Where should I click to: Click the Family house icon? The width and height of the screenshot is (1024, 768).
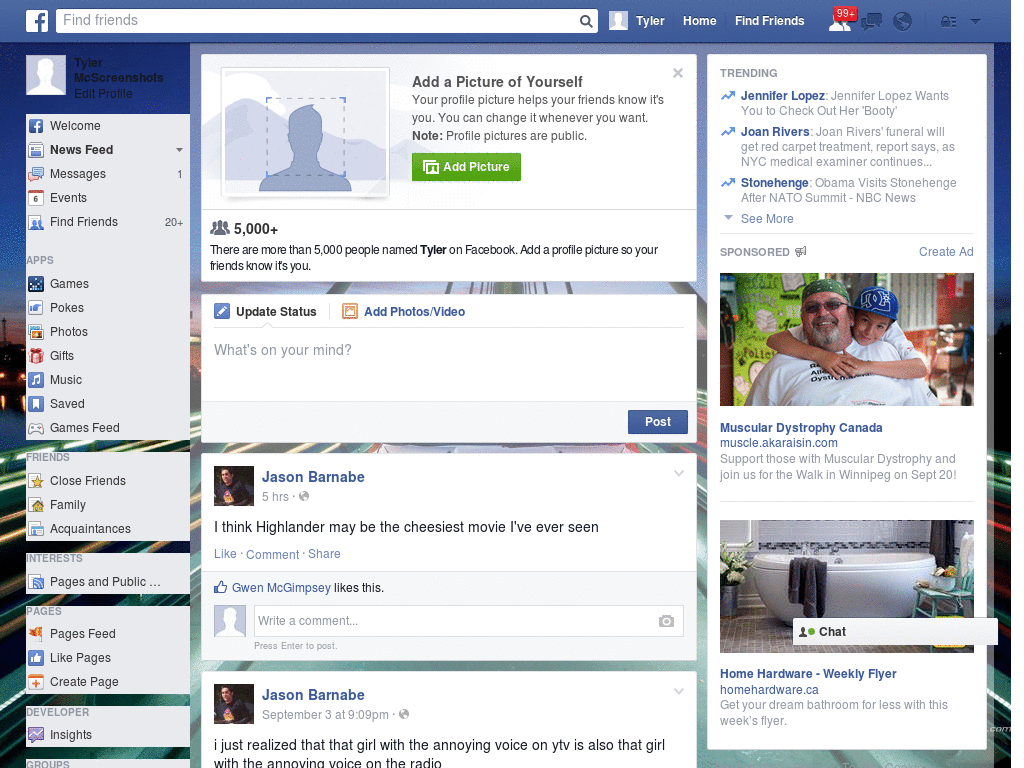point(36,505)
